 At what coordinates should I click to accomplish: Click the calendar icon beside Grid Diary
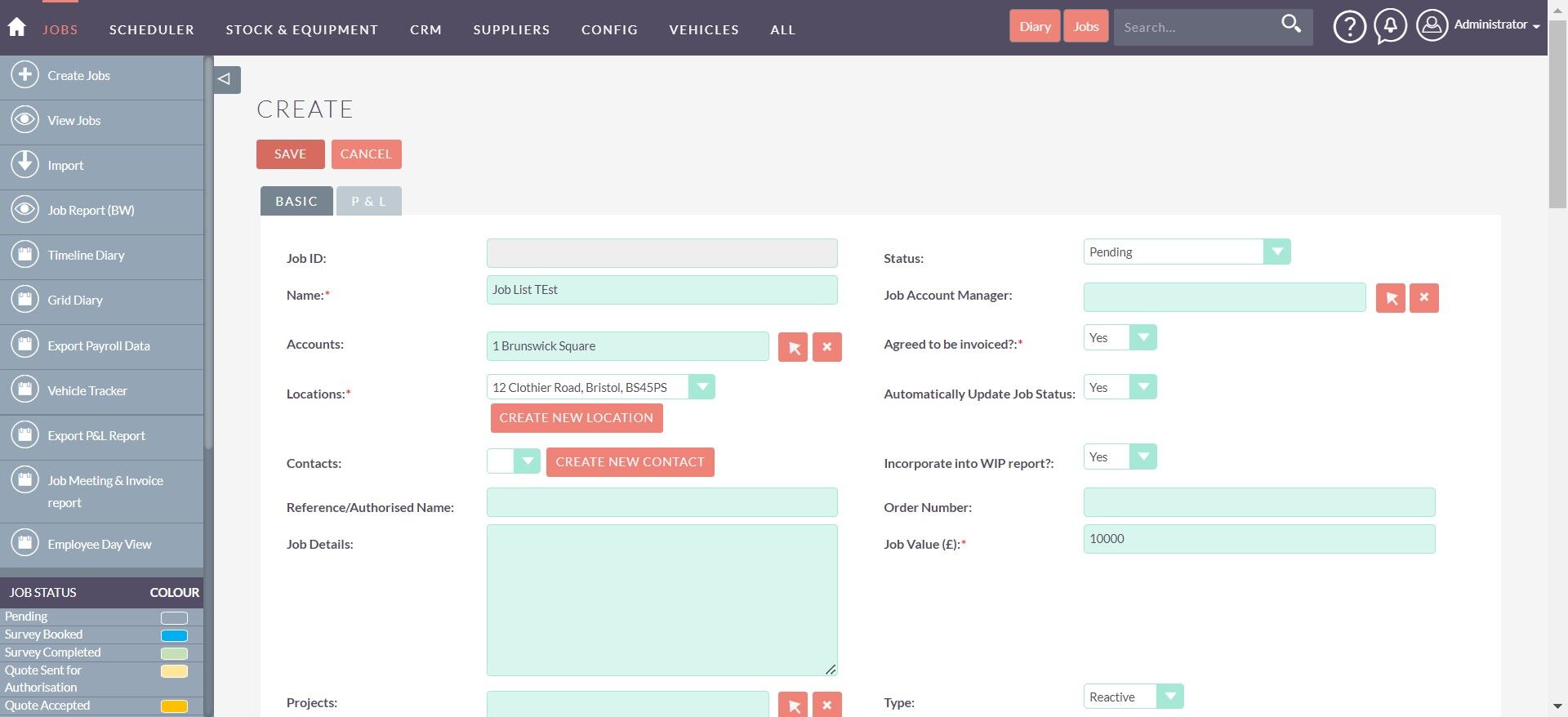click(25, 300)
